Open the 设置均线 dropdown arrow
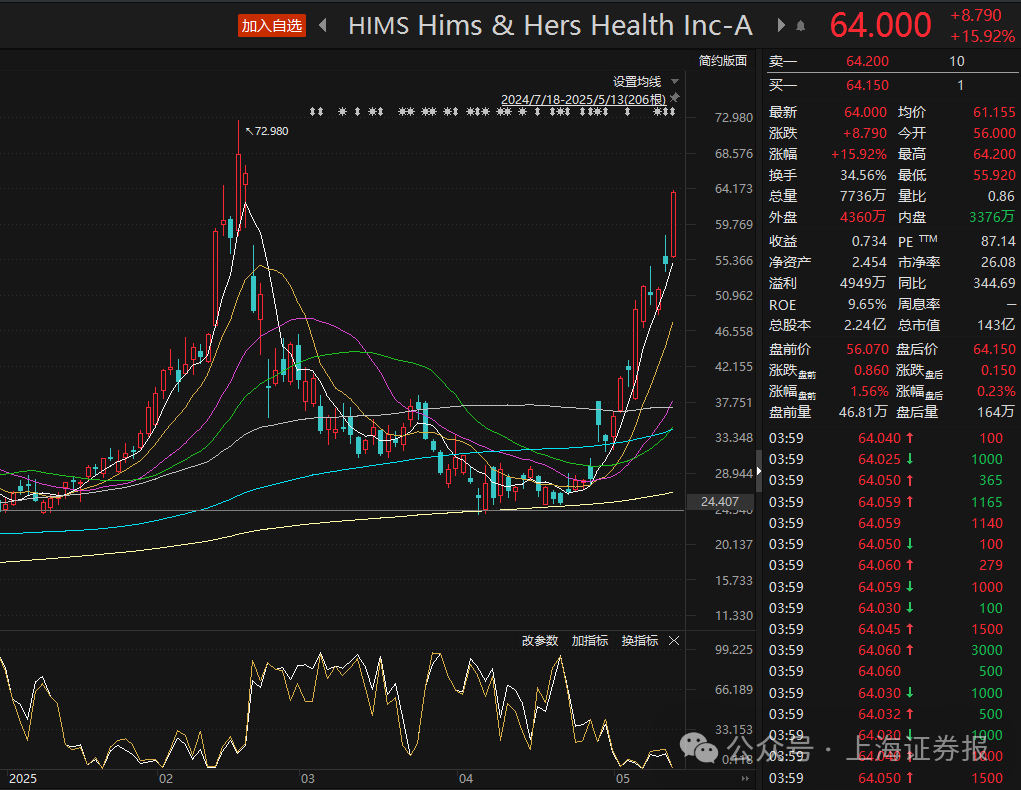1021x790 pixels. coord(676,81)
